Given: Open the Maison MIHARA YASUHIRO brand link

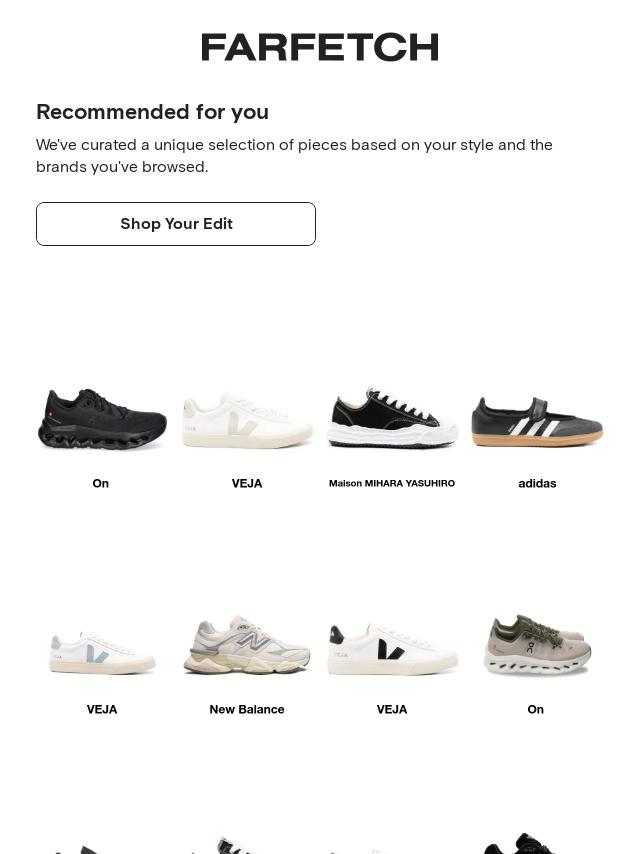Looking at the screenshot, I should point(392,483).
